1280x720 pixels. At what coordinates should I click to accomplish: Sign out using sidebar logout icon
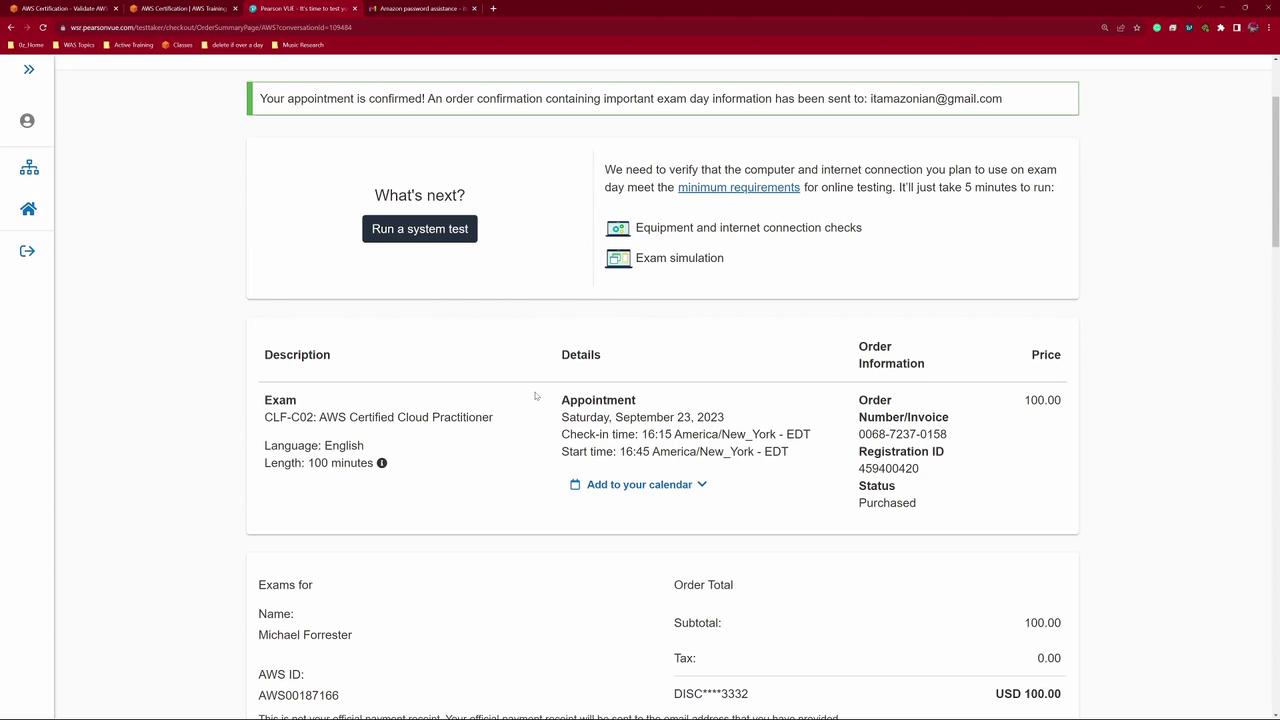click(27, 251)
